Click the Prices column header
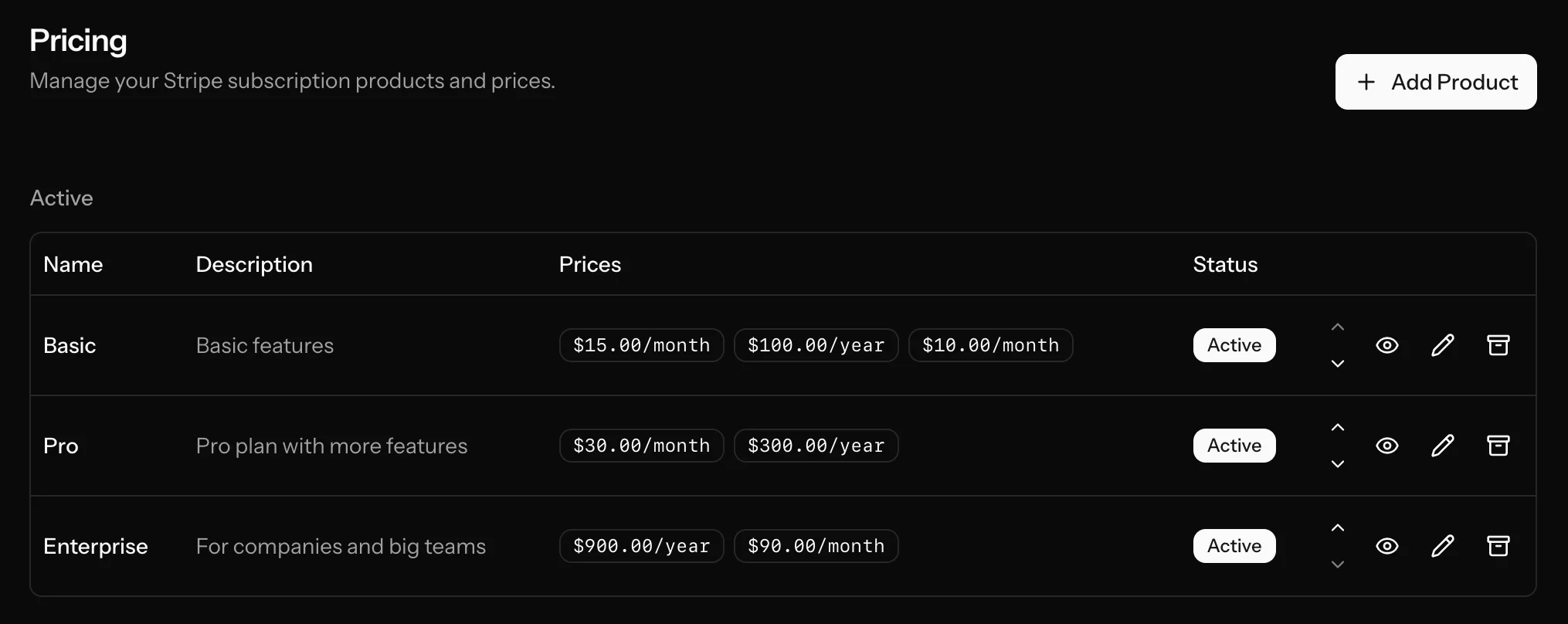 590,264
